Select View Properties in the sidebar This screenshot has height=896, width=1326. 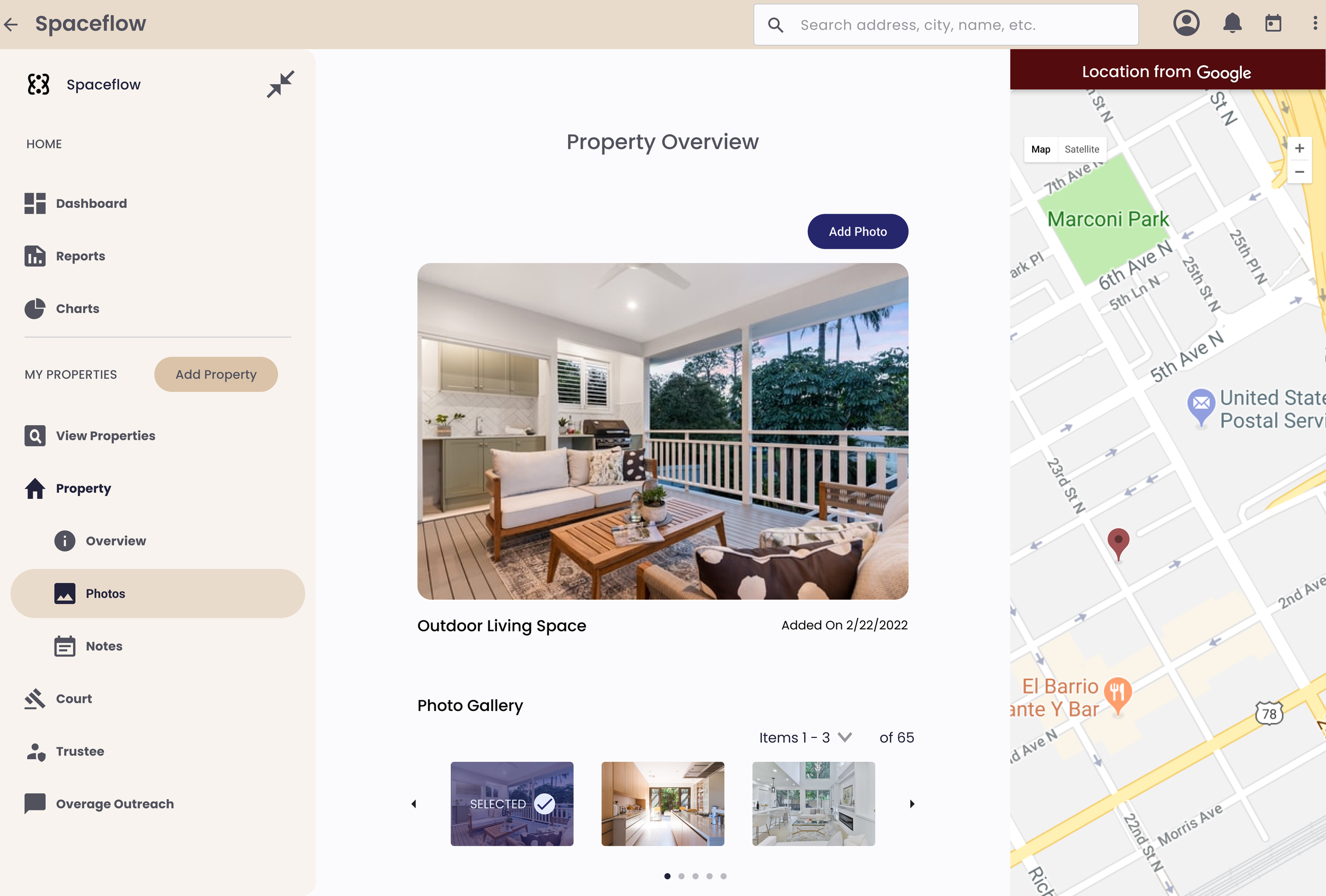106,435
